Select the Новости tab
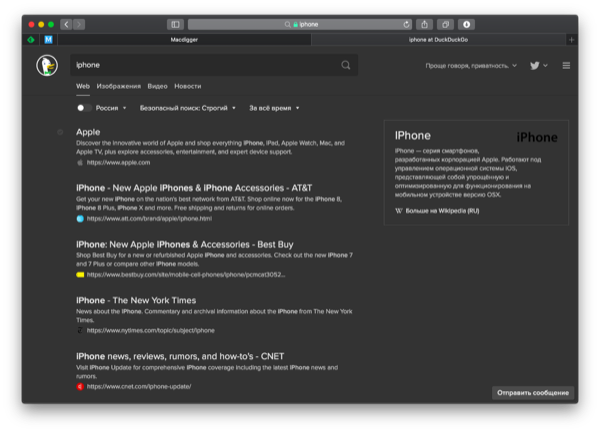This screenshot has height=432, width=600. tap(188, 86)
